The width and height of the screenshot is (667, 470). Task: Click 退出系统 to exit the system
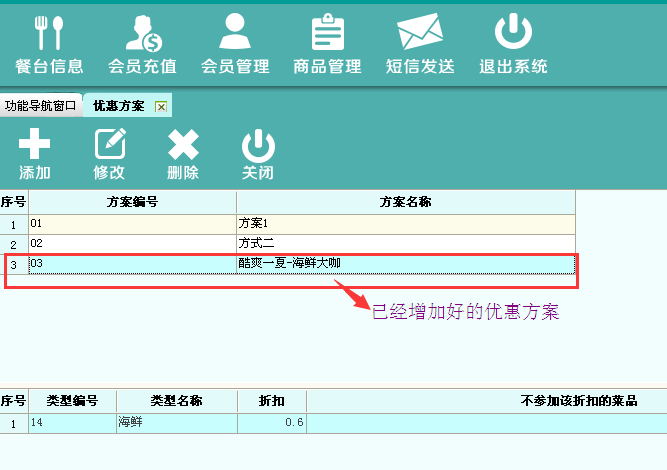(x=513, y=45)
